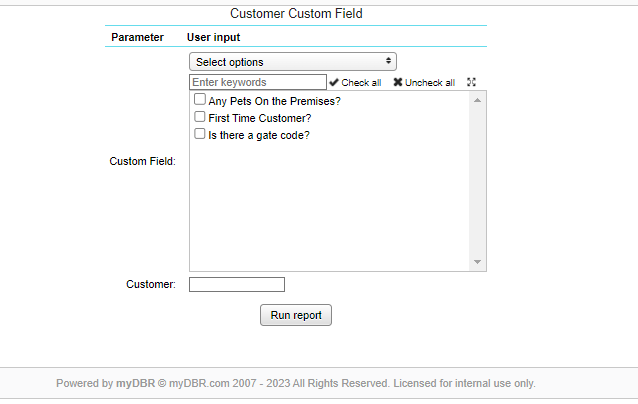This screenshot has height=404, width=638.
Task: Click the scroll up arrow in options list
Action: click(478, 100)
